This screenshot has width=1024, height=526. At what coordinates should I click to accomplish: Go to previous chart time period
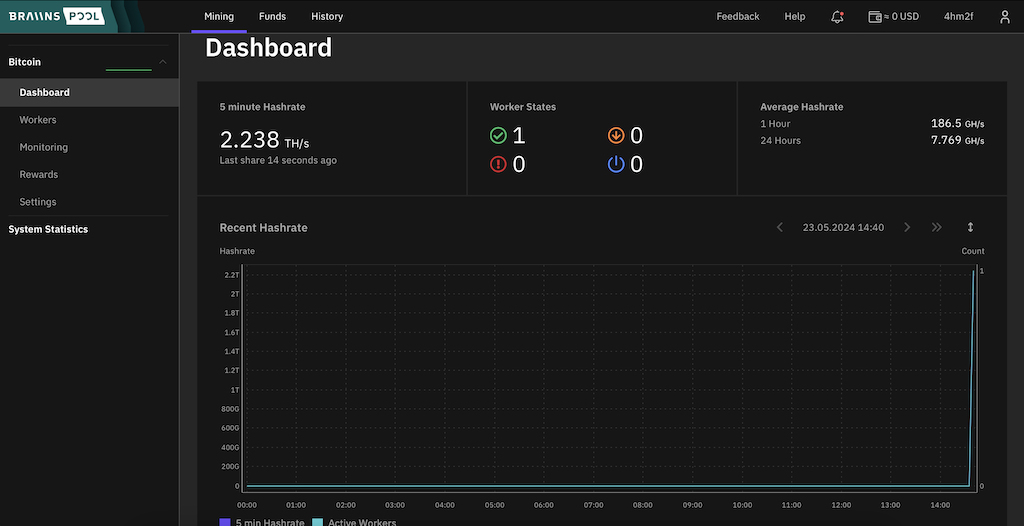[x=780, y=228]
